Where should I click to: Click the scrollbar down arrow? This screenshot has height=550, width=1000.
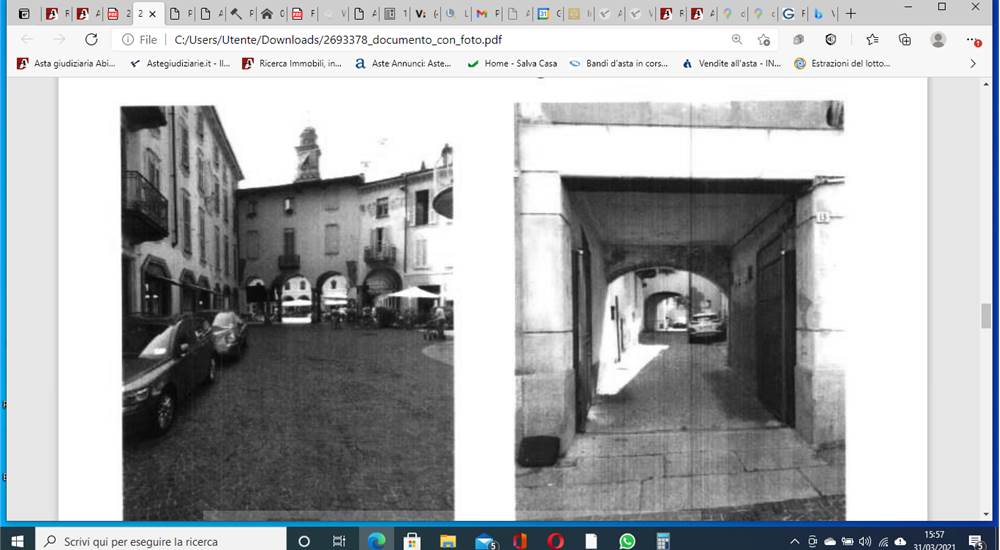click(x=987, y=514)
